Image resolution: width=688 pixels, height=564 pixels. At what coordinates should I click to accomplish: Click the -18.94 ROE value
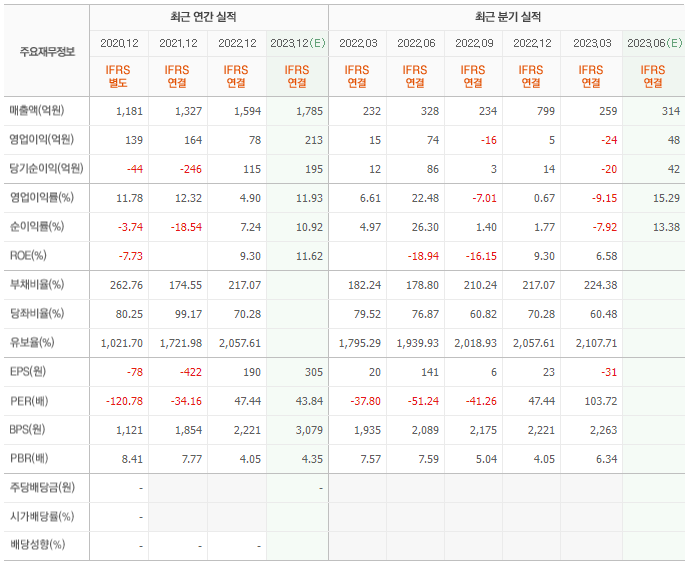pyautogui.click(x=423, y=256)
